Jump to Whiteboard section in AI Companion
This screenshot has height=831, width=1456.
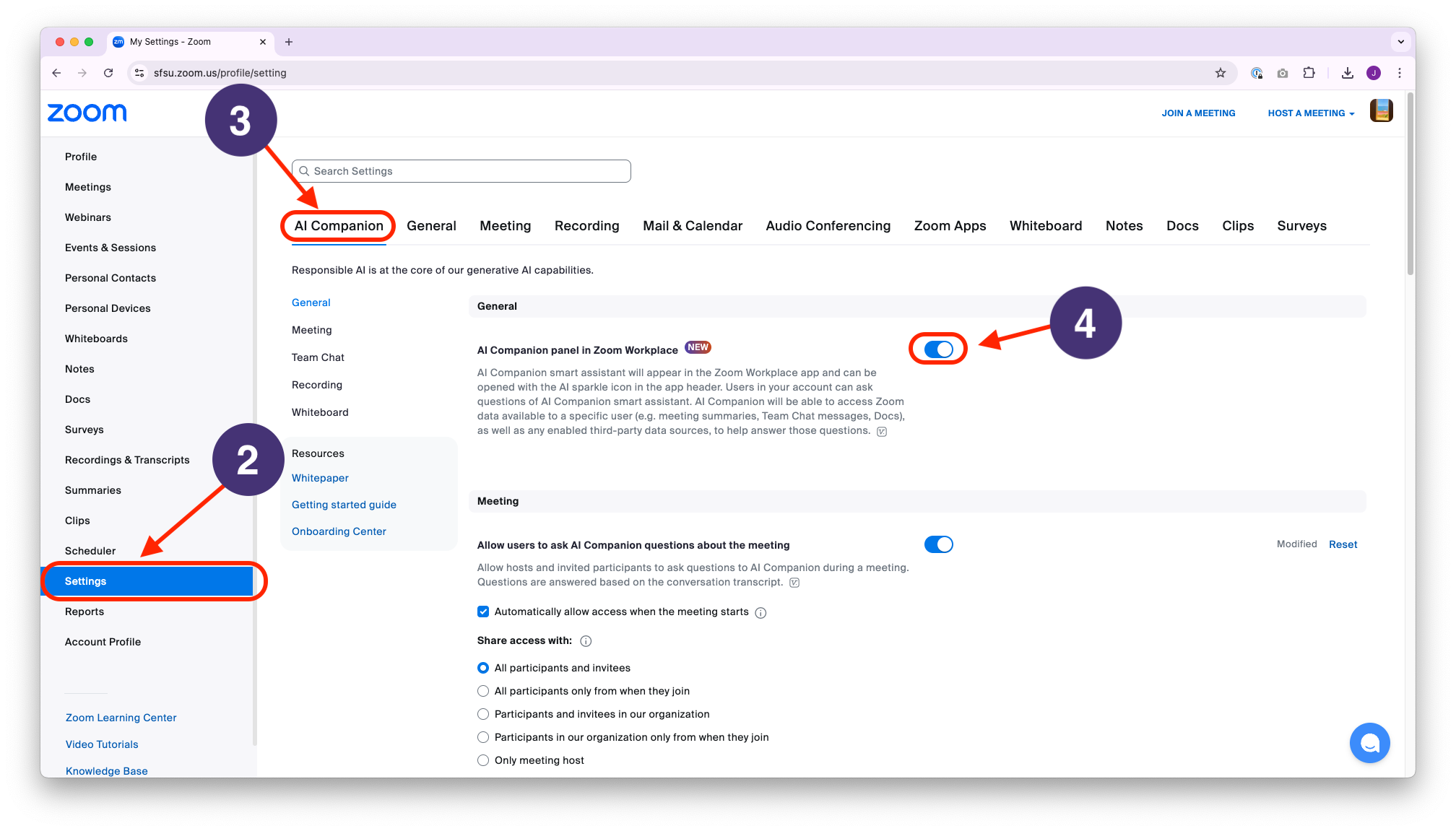coord(320,412)
